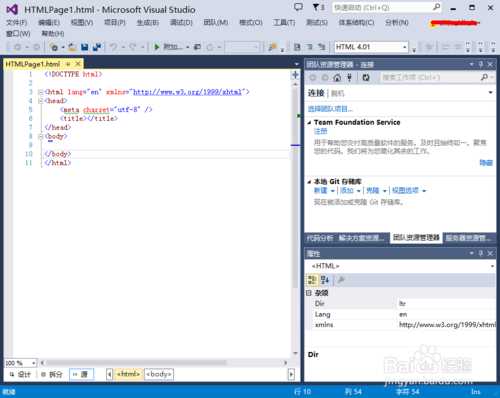This screenshot has width=500, height=398.
Task: Collapse the misc category in Properties
Action: click(x=309, y=293)
